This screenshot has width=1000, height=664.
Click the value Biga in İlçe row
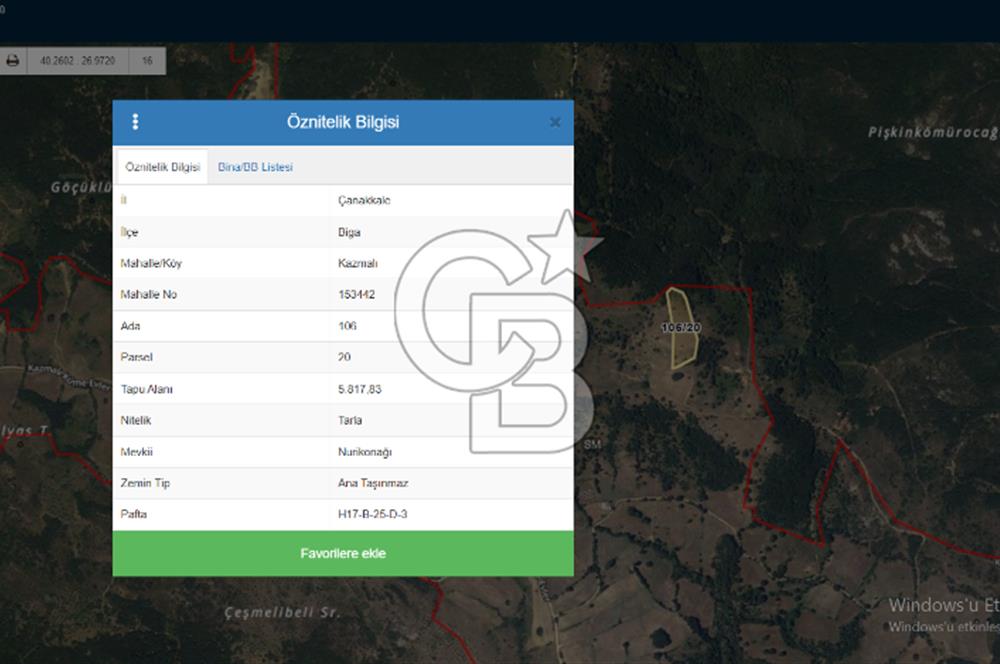coord(349,232)
